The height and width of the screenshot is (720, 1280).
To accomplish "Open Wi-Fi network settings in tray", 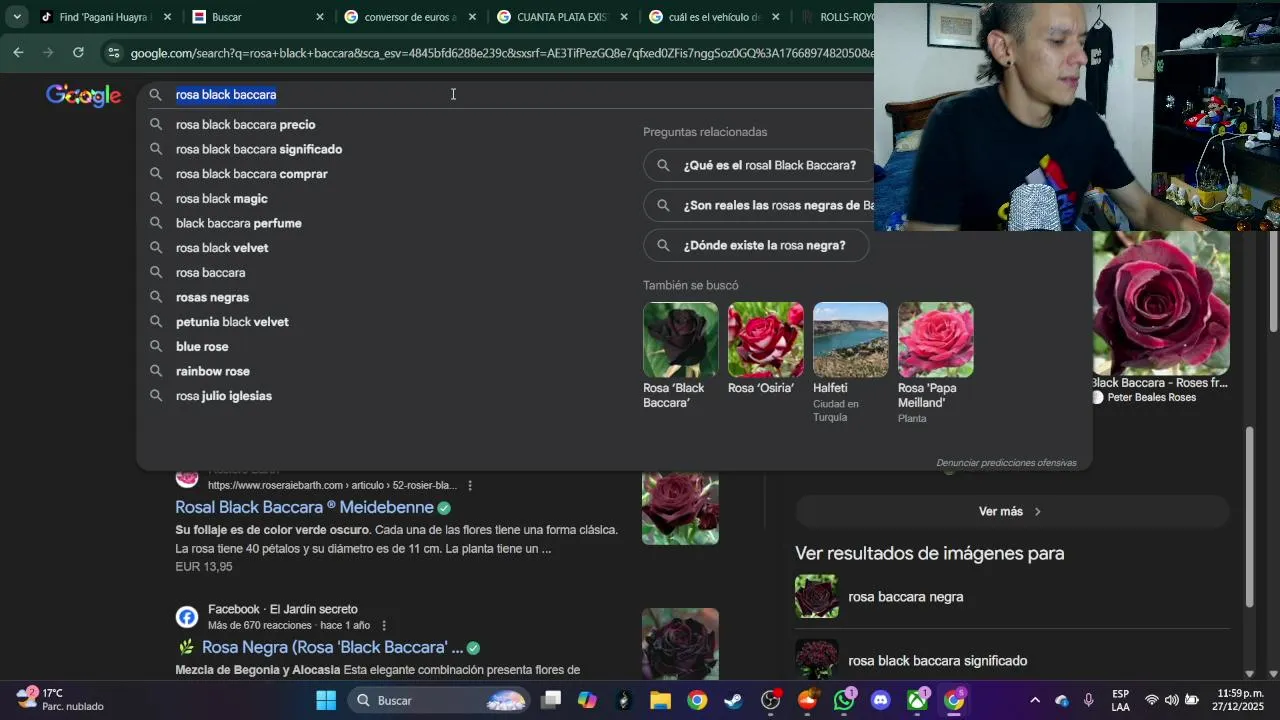I will [1152, 700].
